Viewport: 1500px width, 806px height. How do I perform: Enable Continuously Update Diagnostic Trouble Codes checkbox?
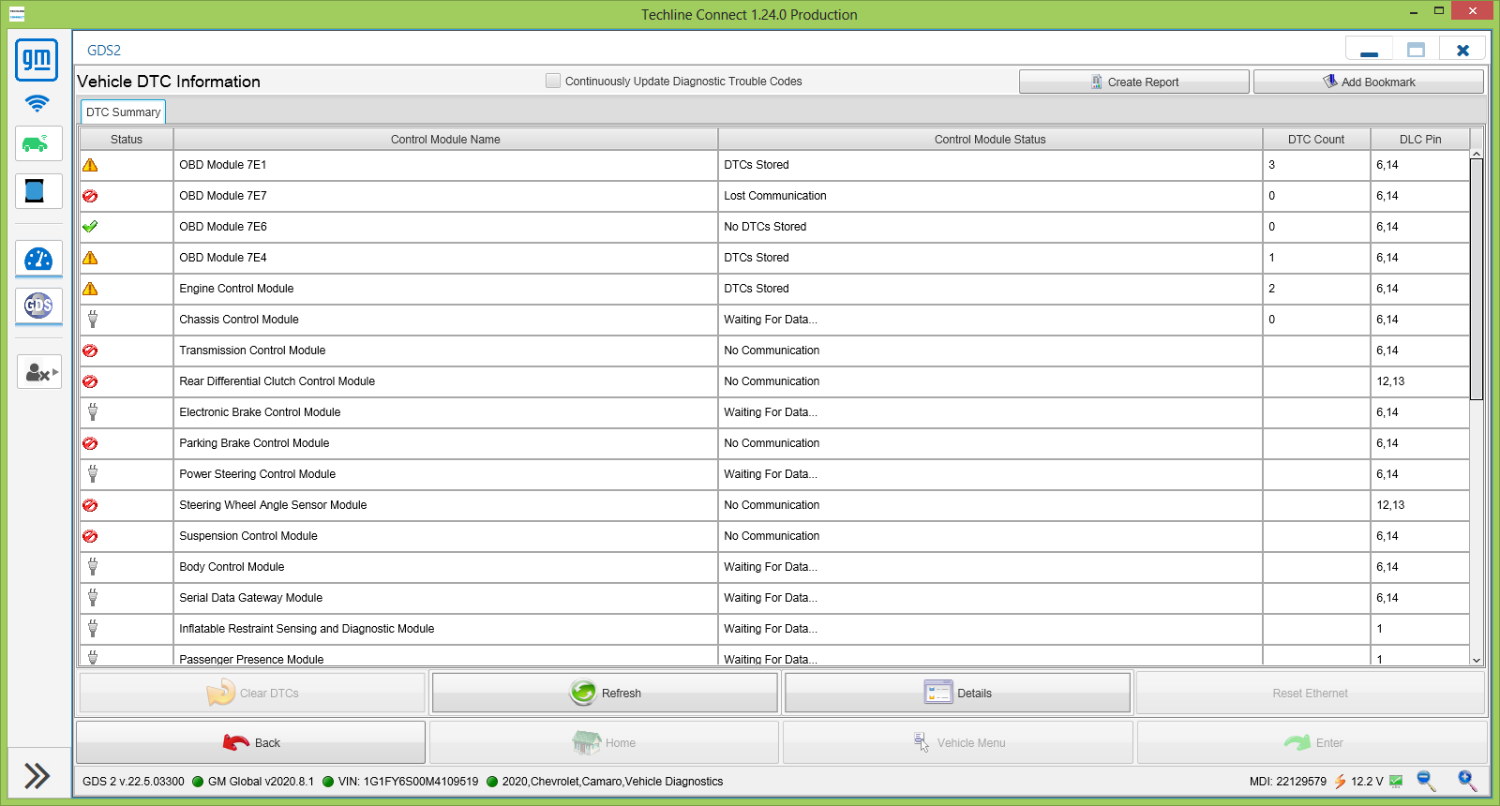click(x=553, y=81)
